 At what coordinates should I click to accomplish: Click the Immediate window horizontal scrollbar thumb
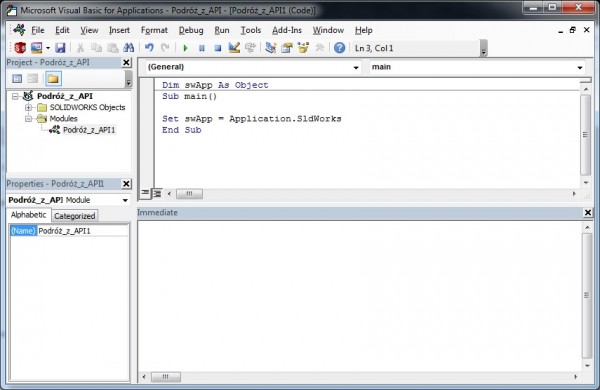[166, 377]
